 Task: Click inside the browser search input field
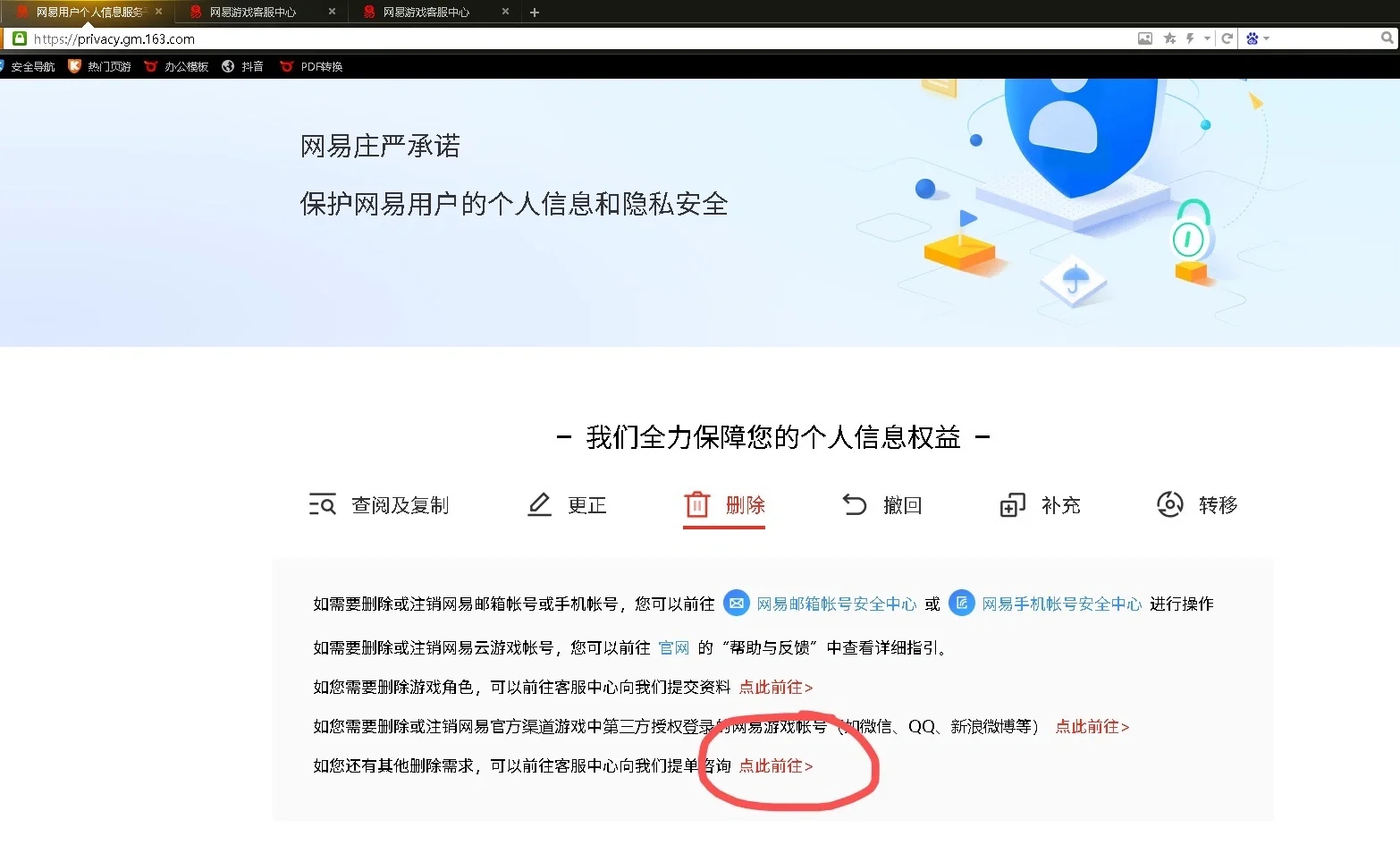[1325, 38]
